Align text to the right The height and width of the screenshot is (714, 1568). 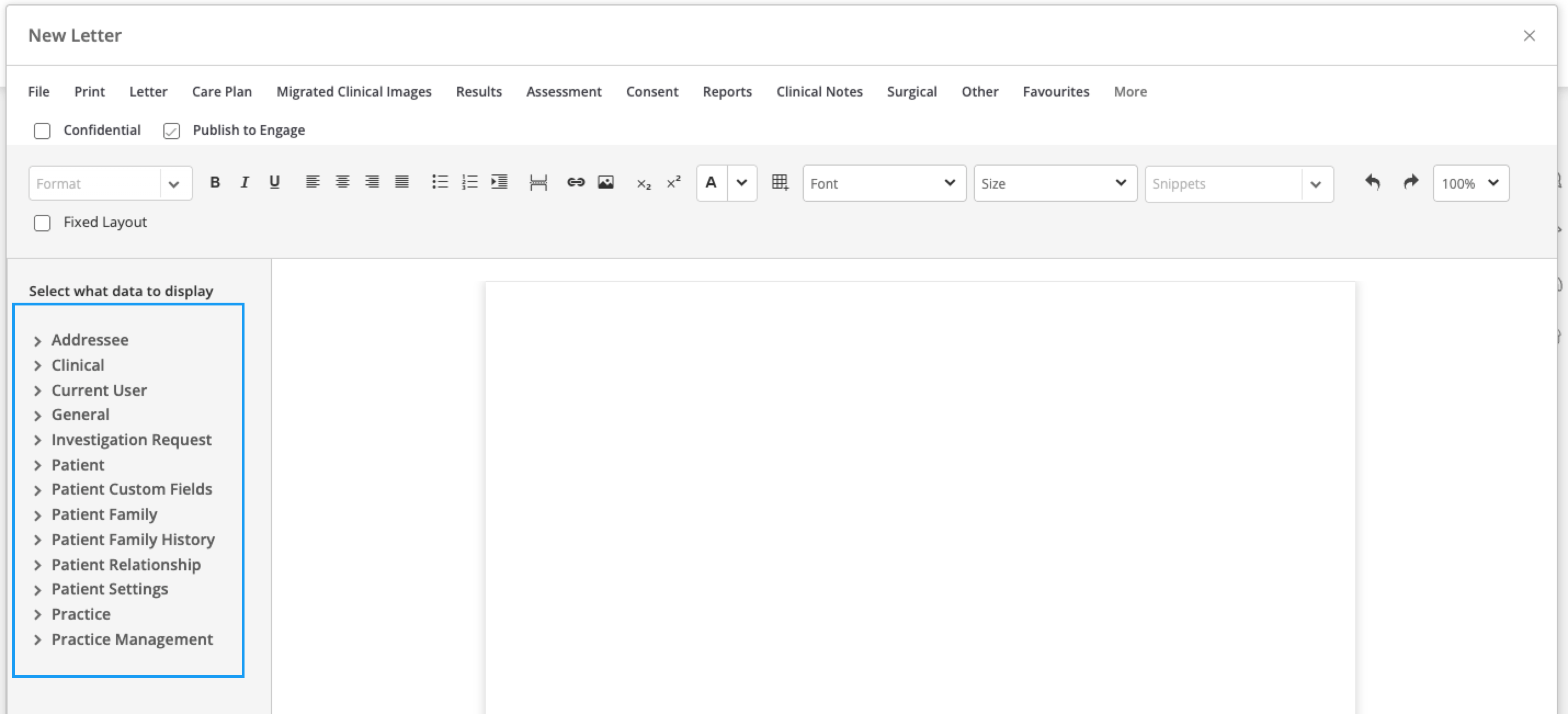pos(372,183)
